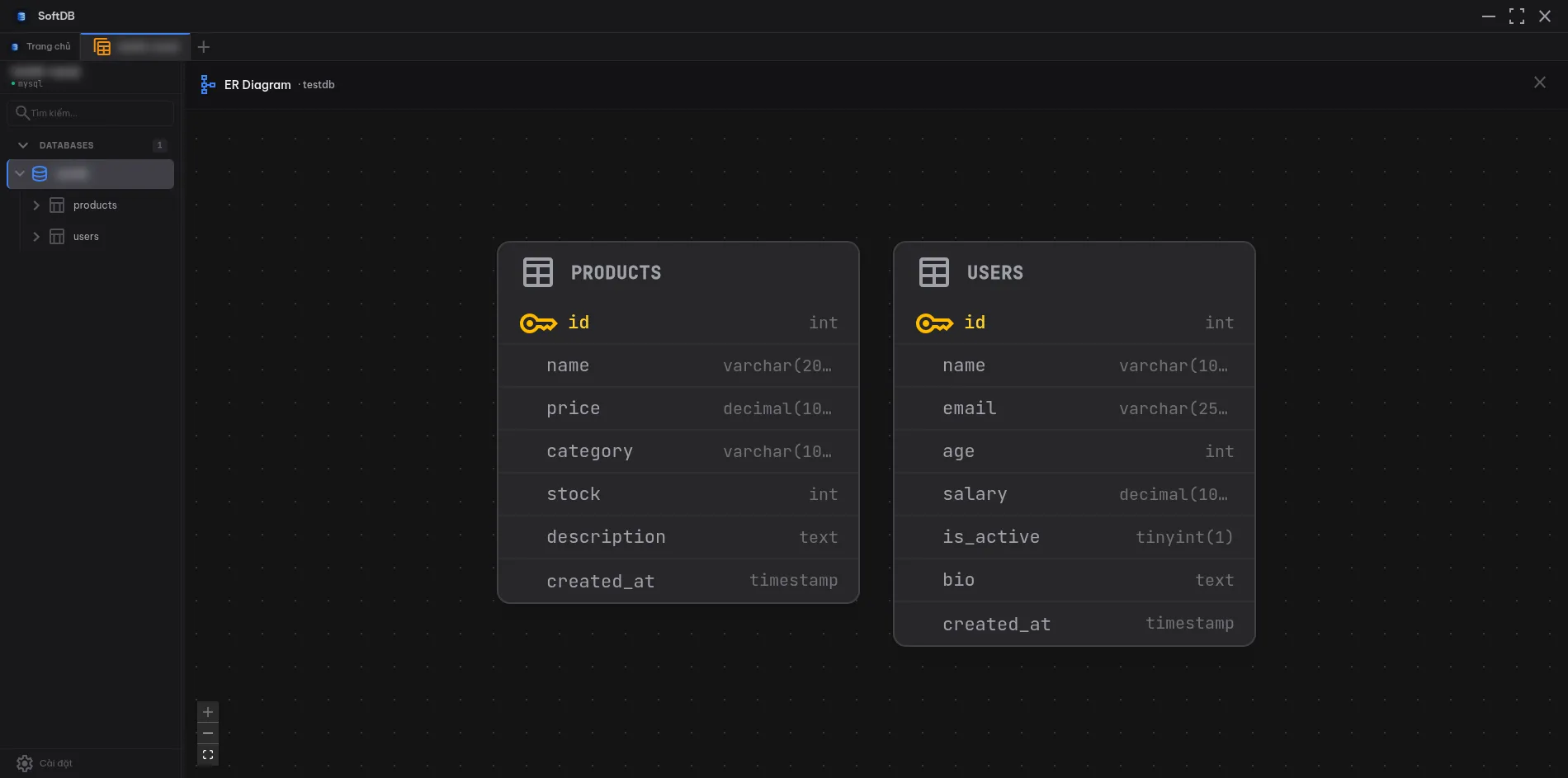Add a new tab with plus icon
This screenshot has width=1568, height=778.
pyautogui.click(x=204, y=47)
